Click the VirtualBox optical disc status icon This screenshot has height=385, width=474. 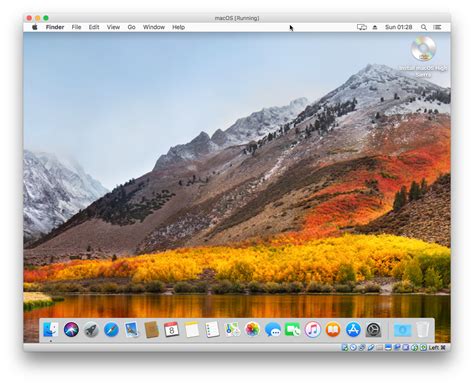[x=353, y=348]
